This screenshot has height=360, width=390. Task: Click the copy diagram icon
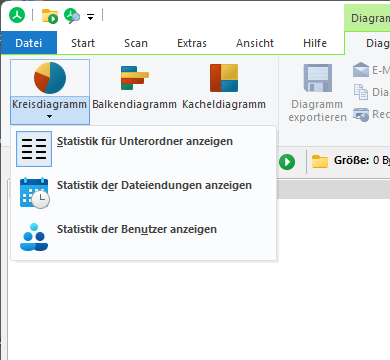[x=361, y=92]
